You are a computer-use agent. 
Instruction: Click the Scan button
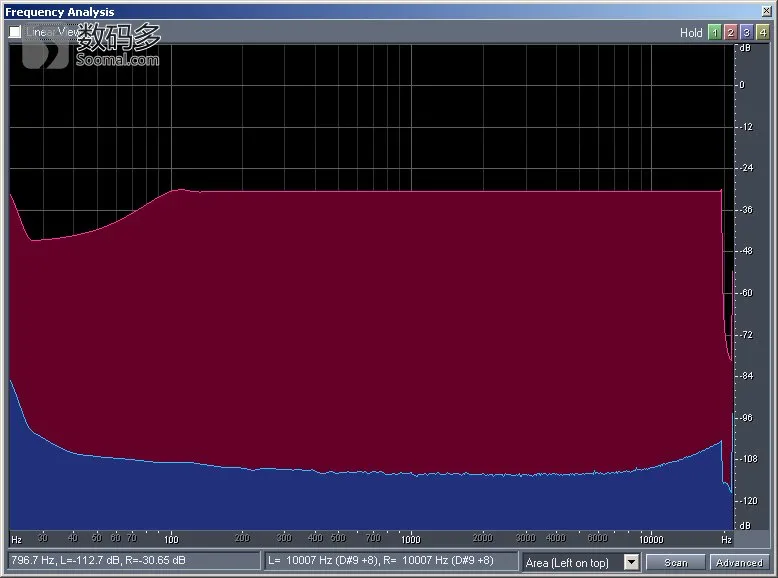coord(675,563)
